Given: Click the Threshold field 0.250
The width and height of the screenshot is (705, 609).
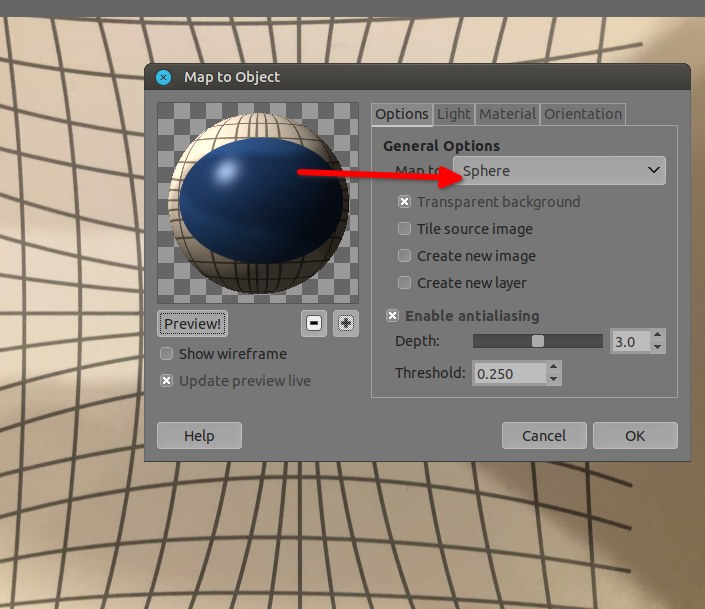Looking at the screenshot, I should point(509,373).
